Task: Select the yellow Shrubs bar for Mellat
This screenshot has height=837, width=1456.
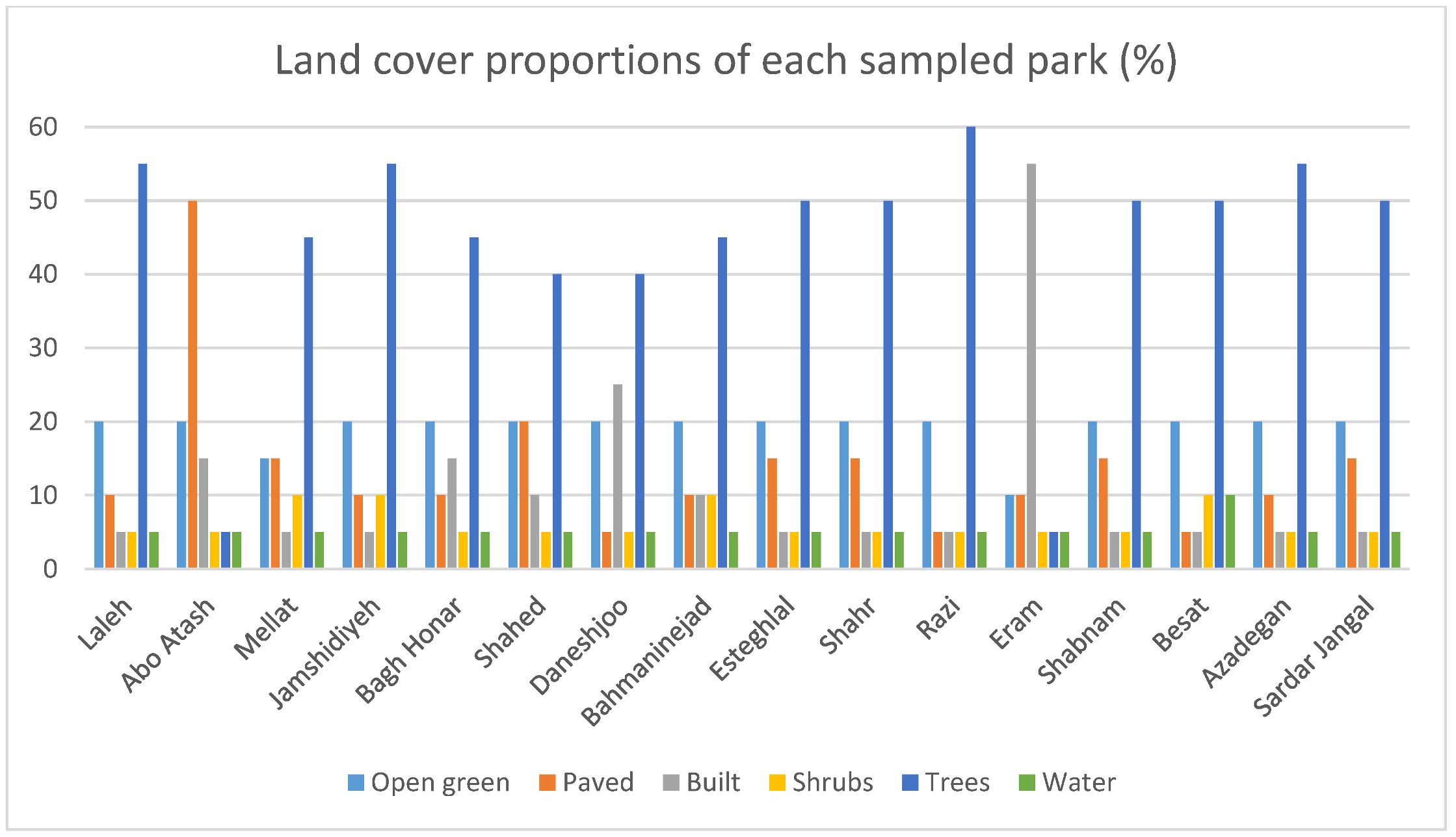Action: (297, 532)
